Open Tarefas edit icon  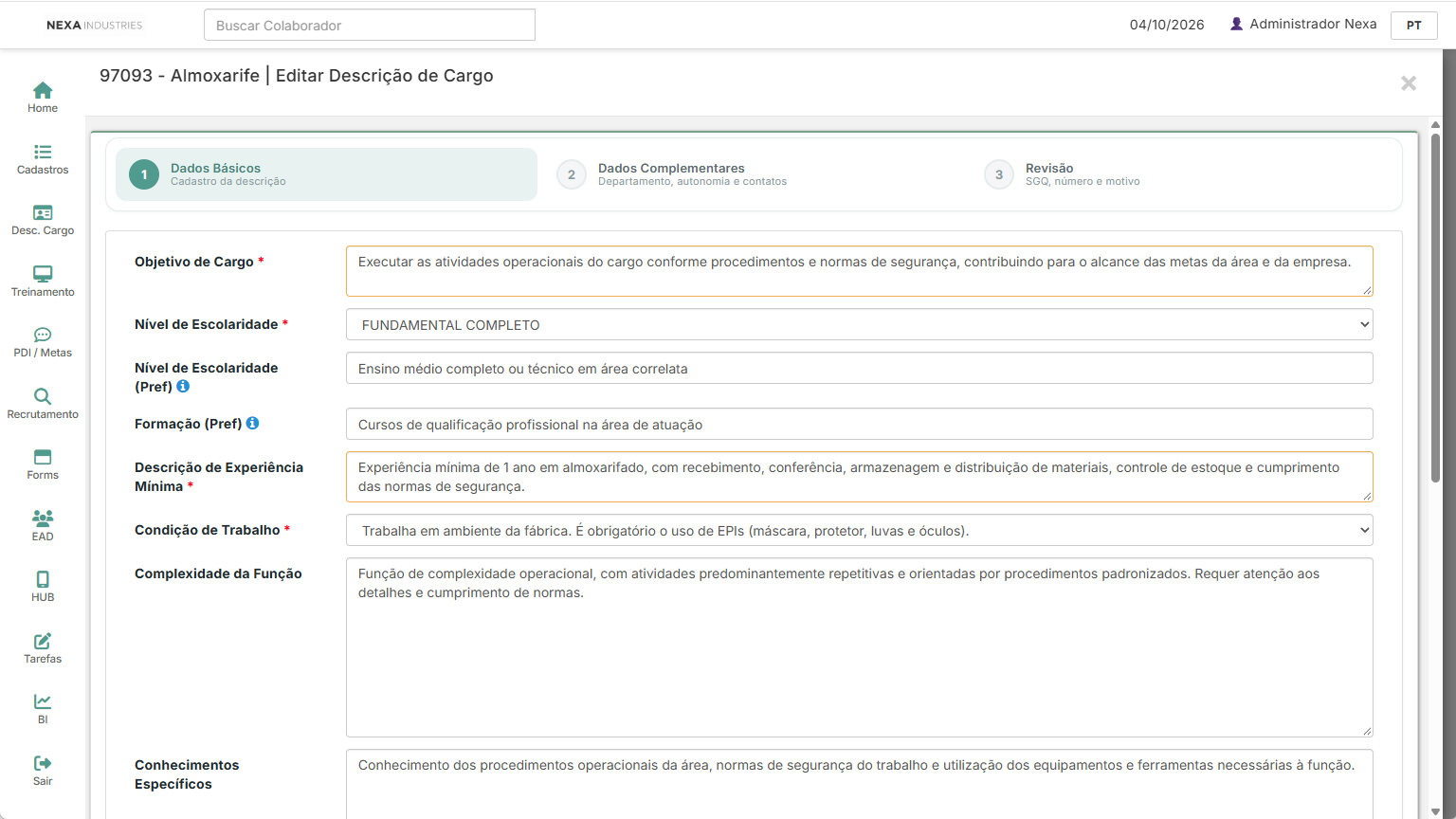(x=43, y=641)
